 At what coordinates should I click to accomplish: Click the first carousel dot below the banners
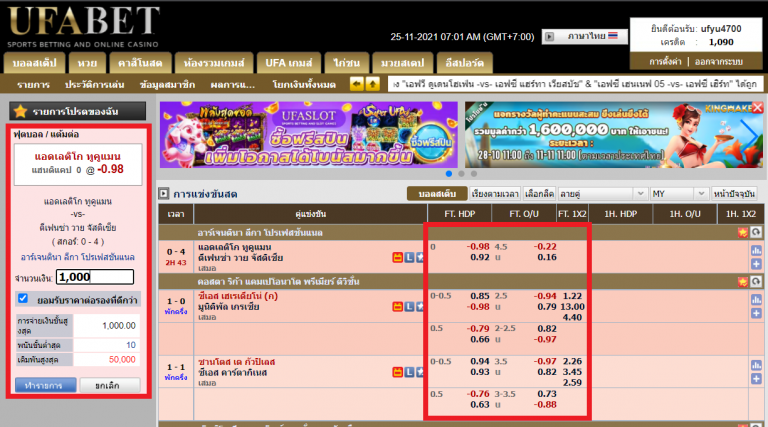coord(449,173)
